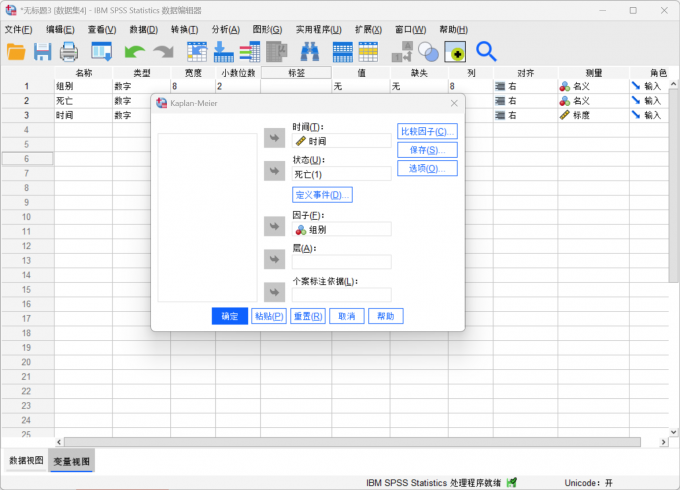Screen dimensions: 680x490
Task: Go to case toolbar icon
Action: tap(197, 52)
